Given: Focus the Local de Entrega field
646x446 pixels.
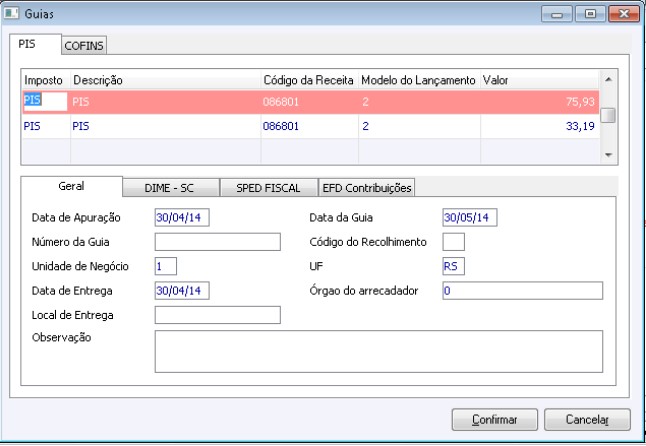Looking at the screenshot, I should click(x=218, y=315).
